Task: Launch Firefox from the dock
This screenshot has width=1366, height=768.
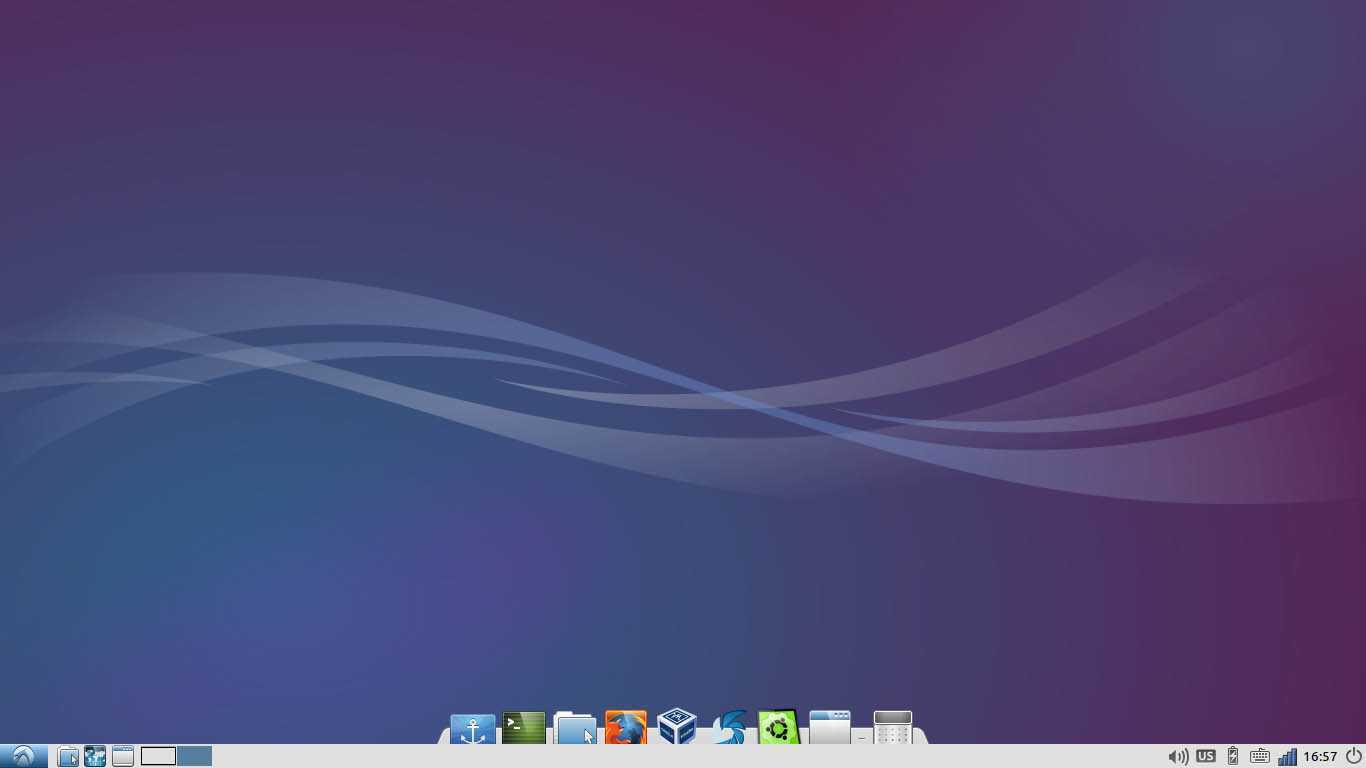Action: (x=626, y=728)
